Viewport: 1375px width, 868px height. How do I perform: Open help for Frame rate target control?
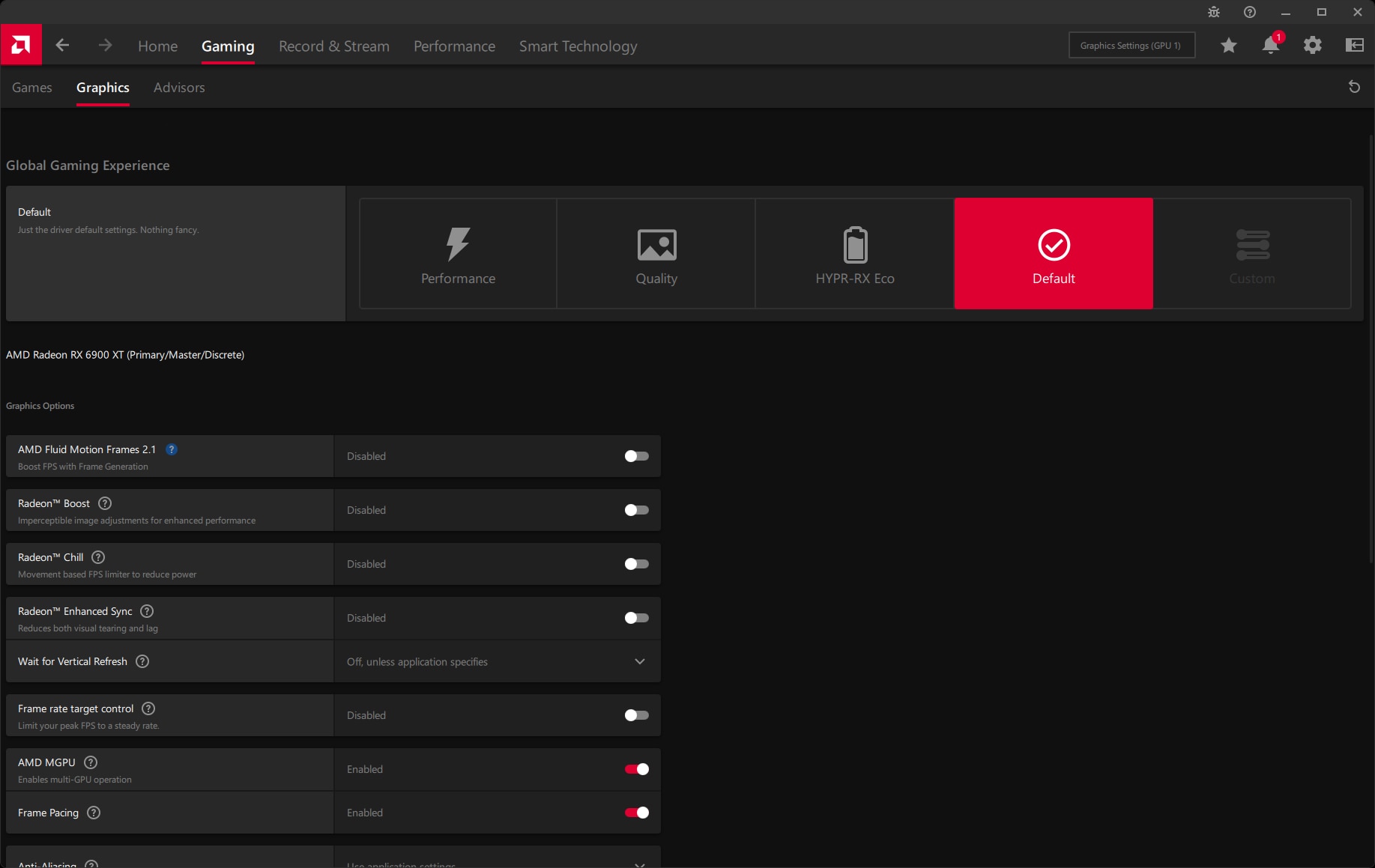point(148,708)
